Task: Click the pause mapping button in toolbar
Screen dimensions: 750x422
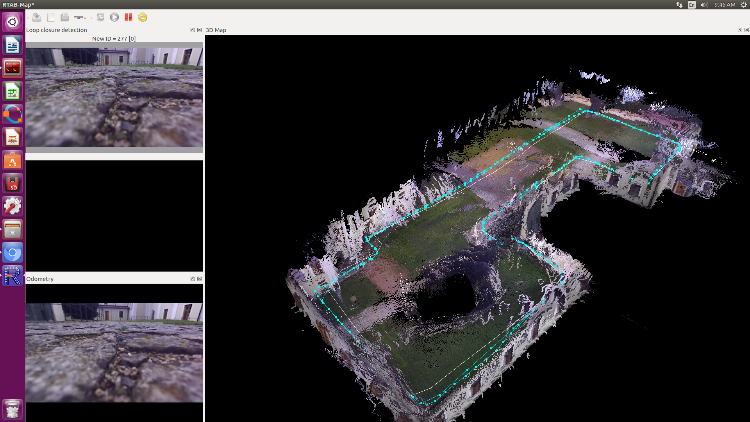Action: [128, 17]
